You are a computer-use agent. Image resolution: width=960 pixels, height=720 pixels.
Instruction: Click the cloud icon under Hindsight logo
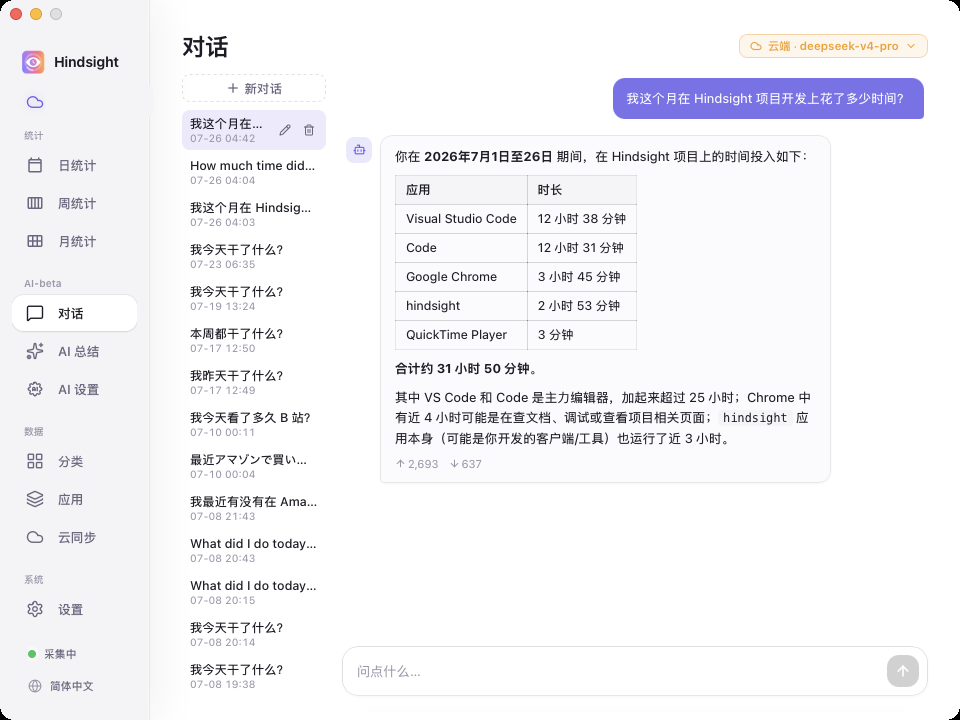click(35, 102)
